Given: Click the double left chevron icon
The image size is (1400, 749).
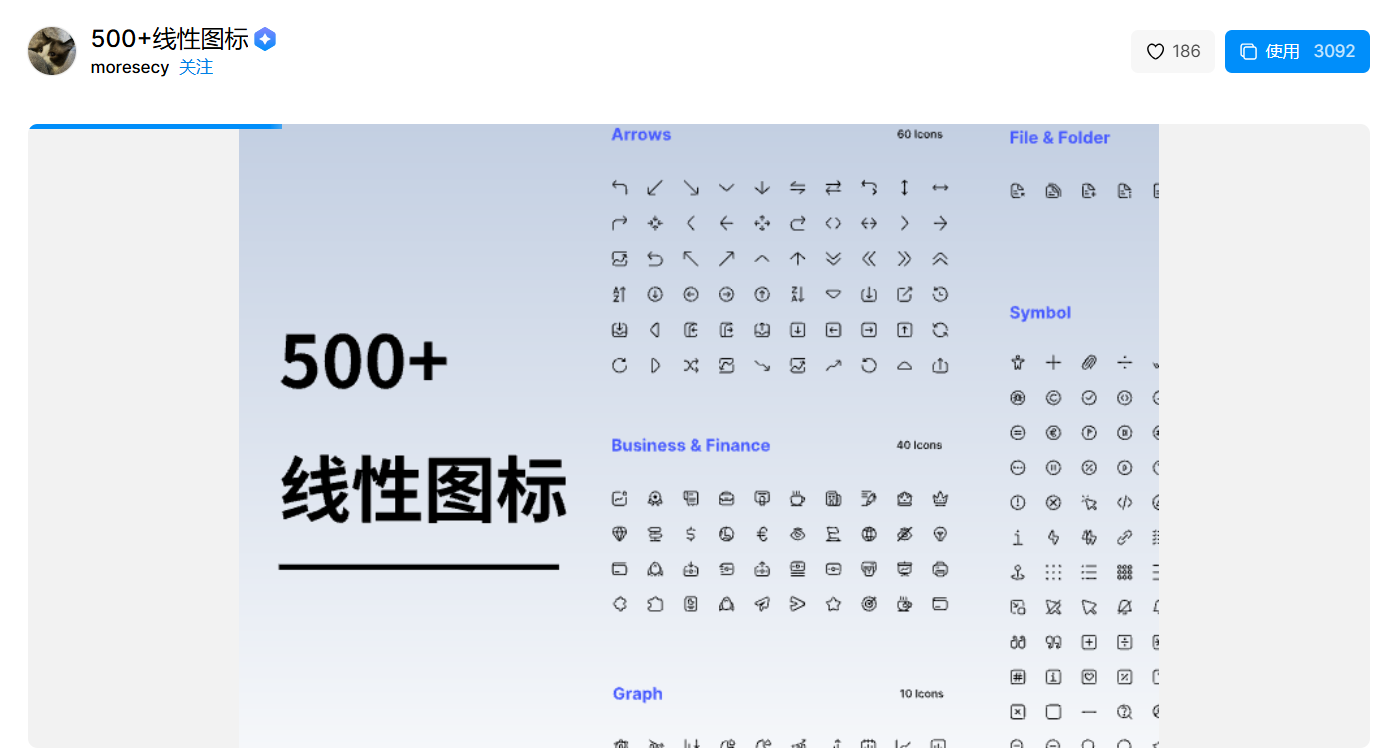Looking at the screenshot, I should [x=869, y=259].
